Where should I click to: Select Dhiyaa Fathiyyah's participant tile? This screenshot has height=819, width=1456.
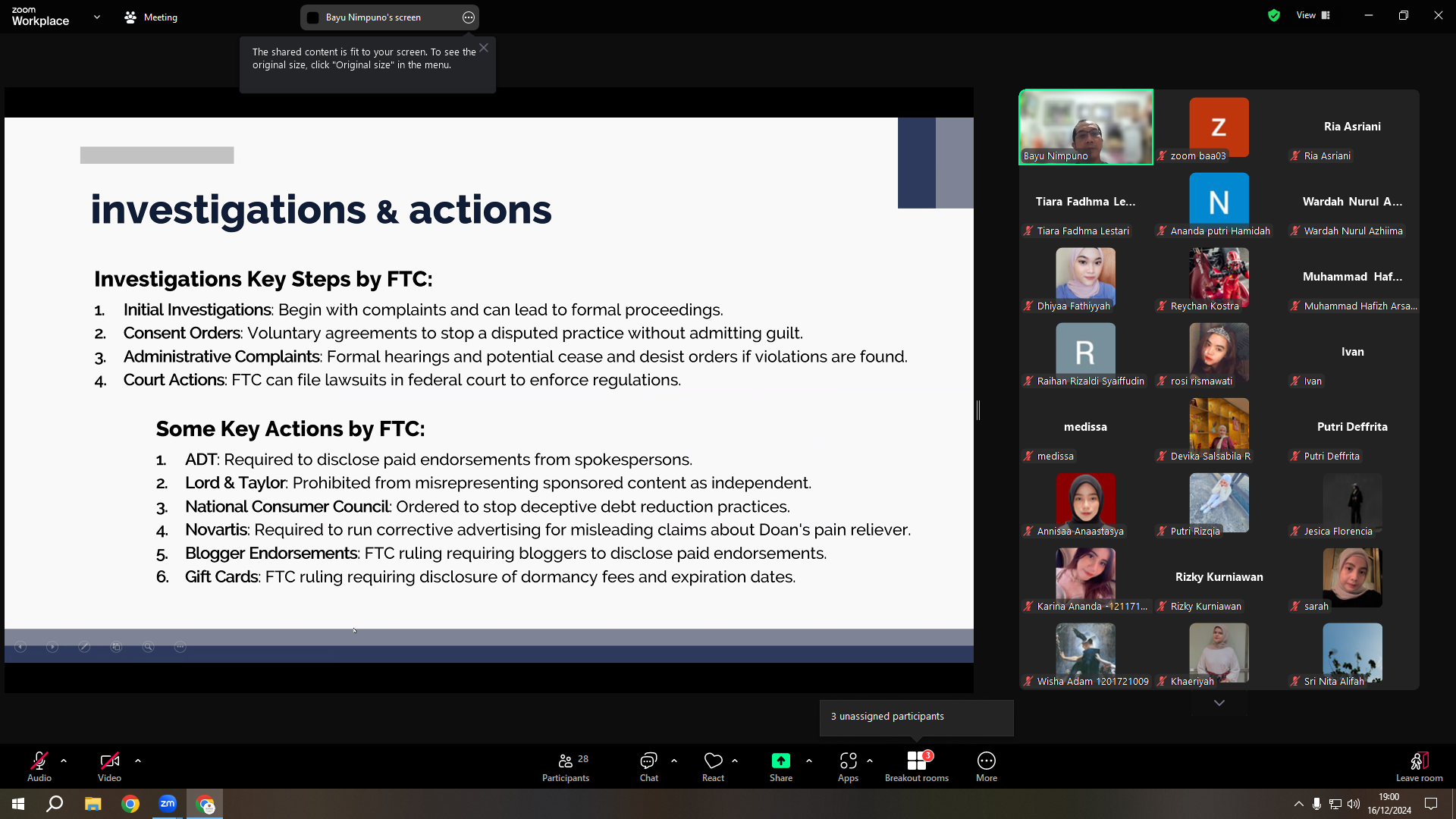(1086, 277)
